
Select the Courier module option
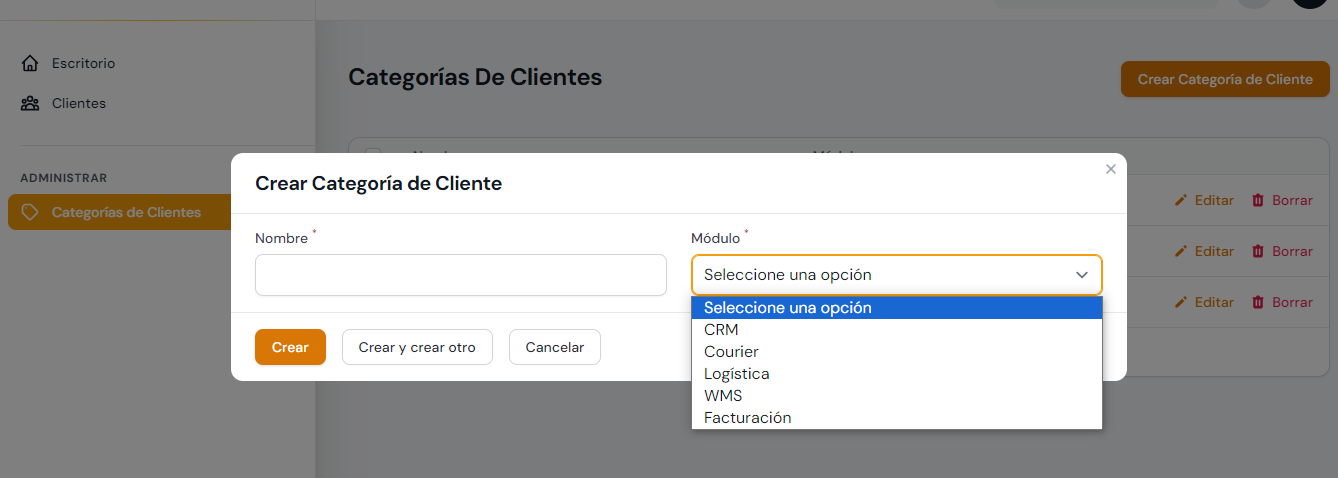[731, 352]
